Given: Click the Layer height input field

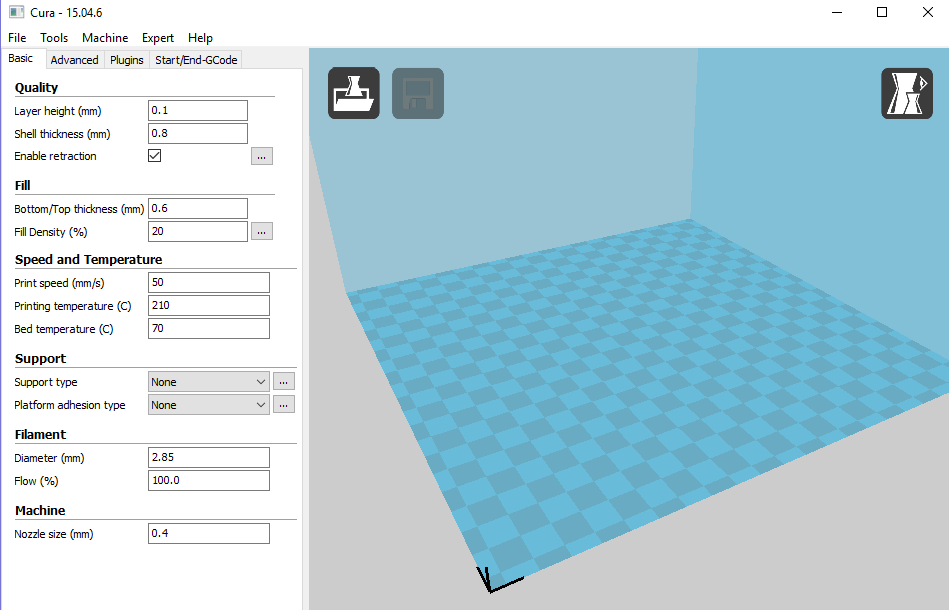Looking at the screenshot, I should coord(197,110).
